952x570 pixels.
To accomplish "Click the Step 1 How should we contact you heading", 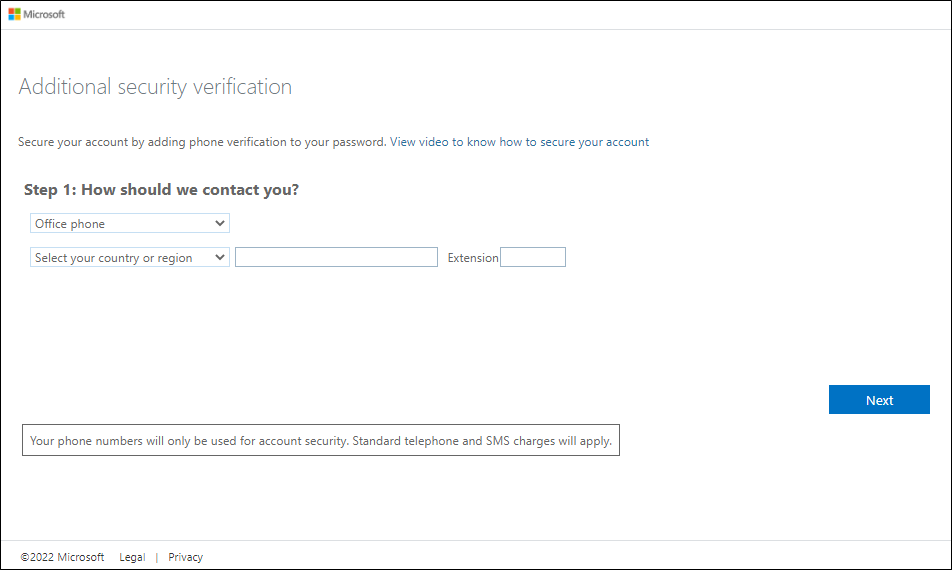I will 162,190.
